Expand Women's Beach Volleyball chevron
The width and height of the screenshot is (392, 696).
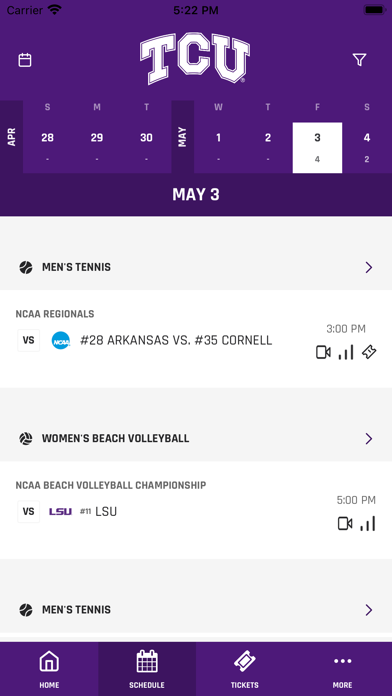(368, 439)
